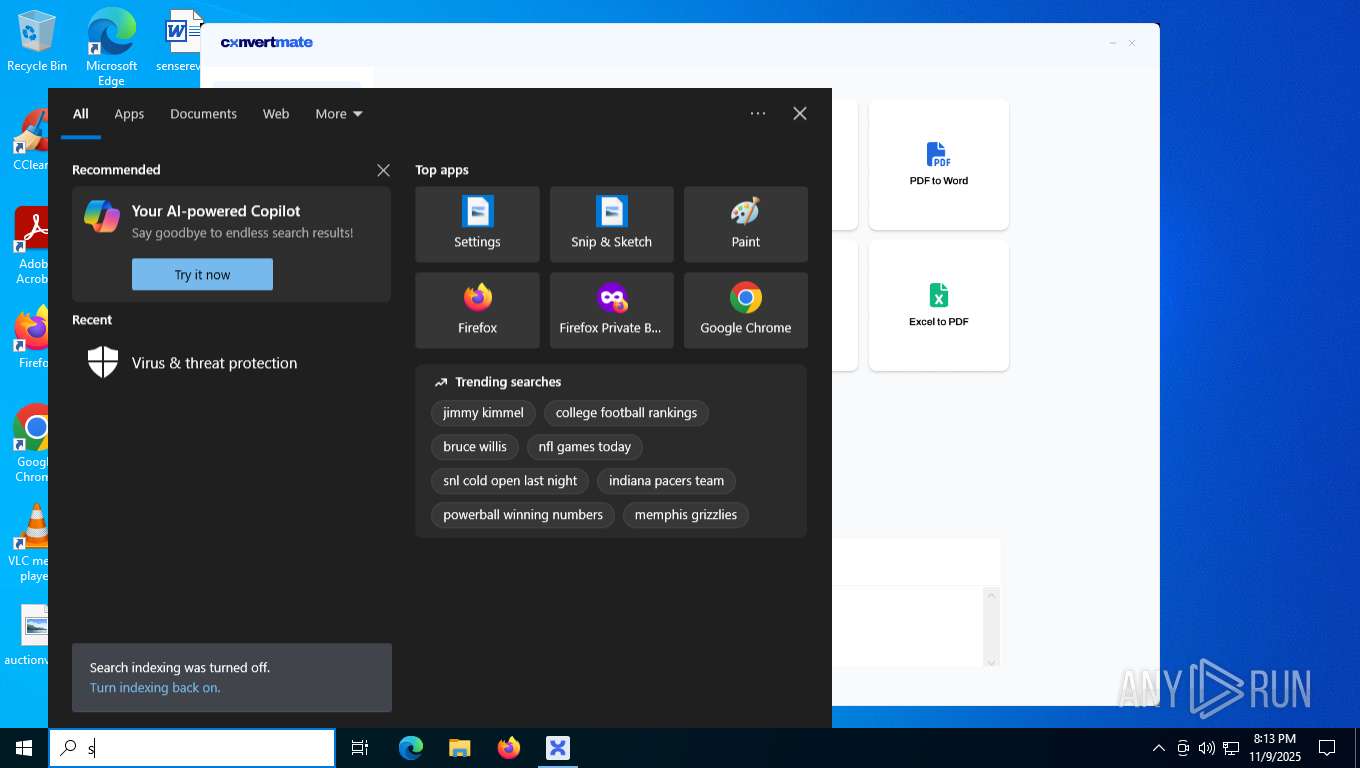This screenshot has height=768, width=1360.
Task: Open the Recycle Bin desktop icon
Action: click(x=37, y=41)
